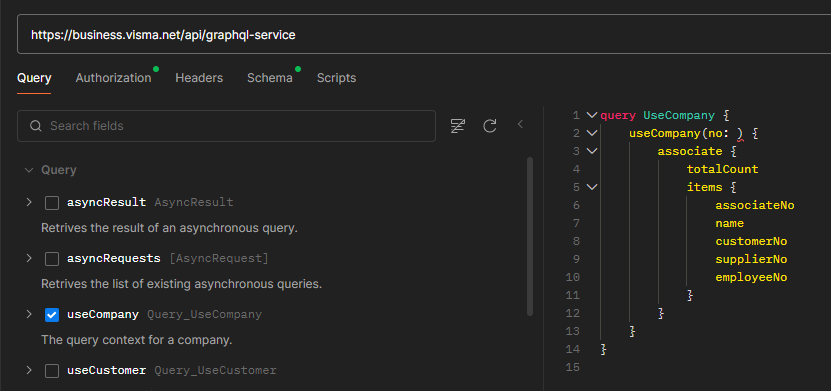Image resolution: width=831 pixels, height=391 pixels.
Task: Expand the useCustomer field
Action: click(29, 370)
